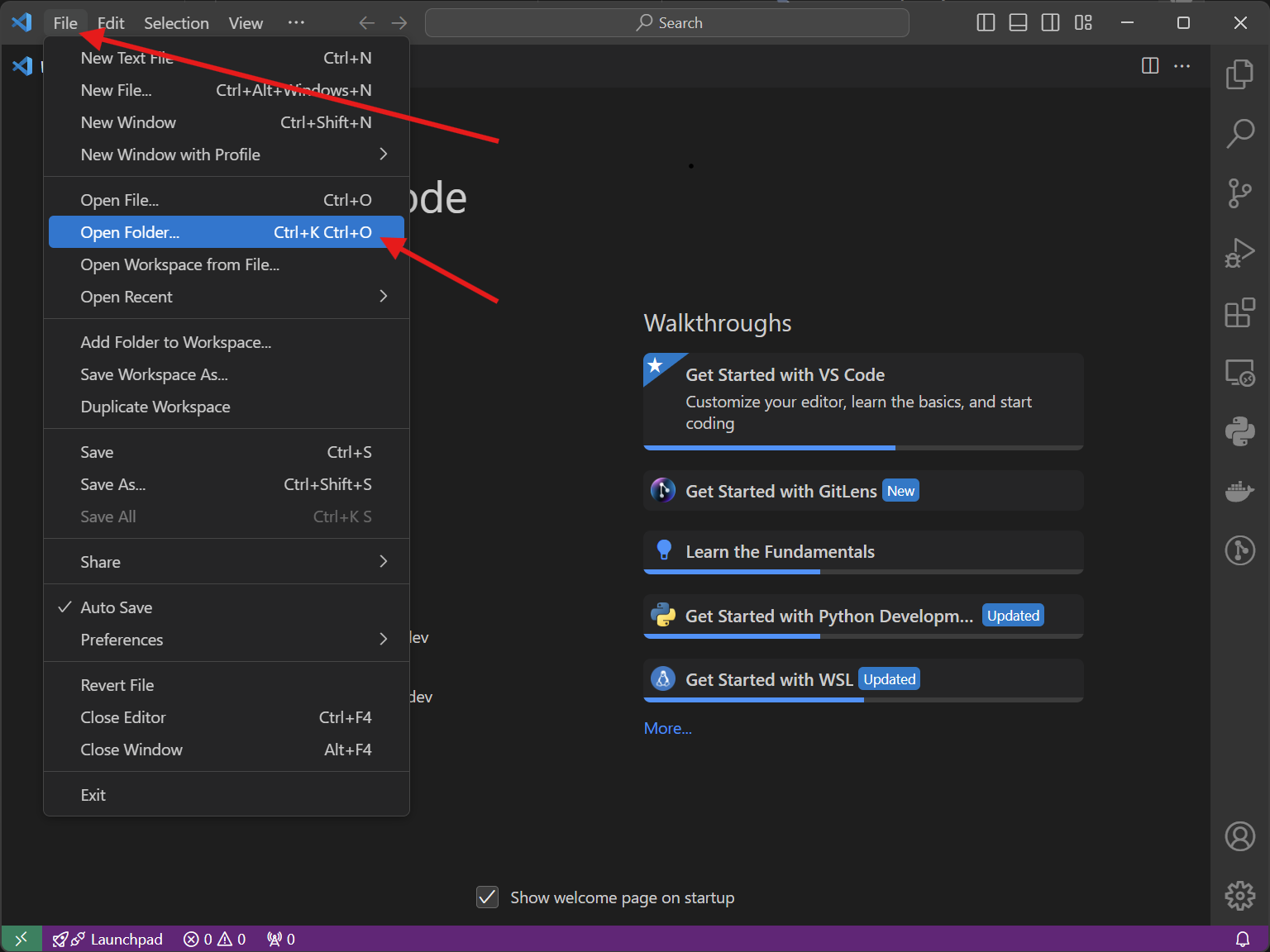1270x952 pixels.
Task: Toggle the primary side bar layout button
Action: [x=986, y=23]
